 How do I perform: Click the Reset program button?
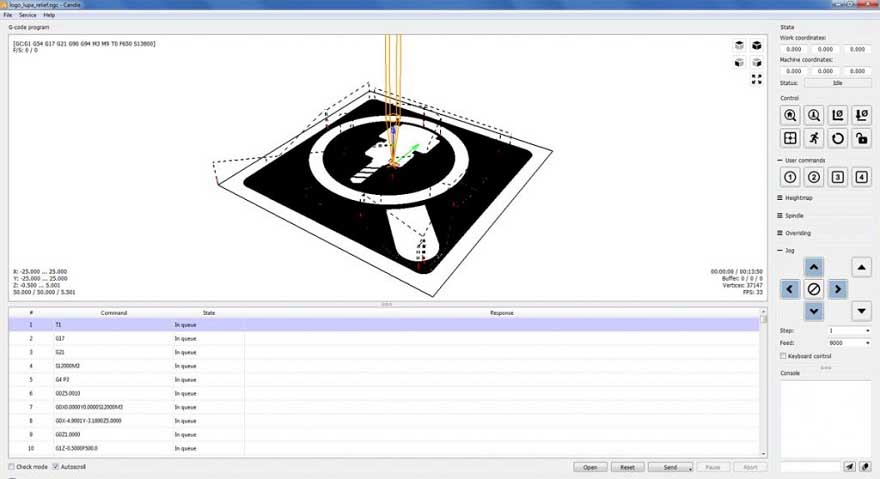click(627, 467)
